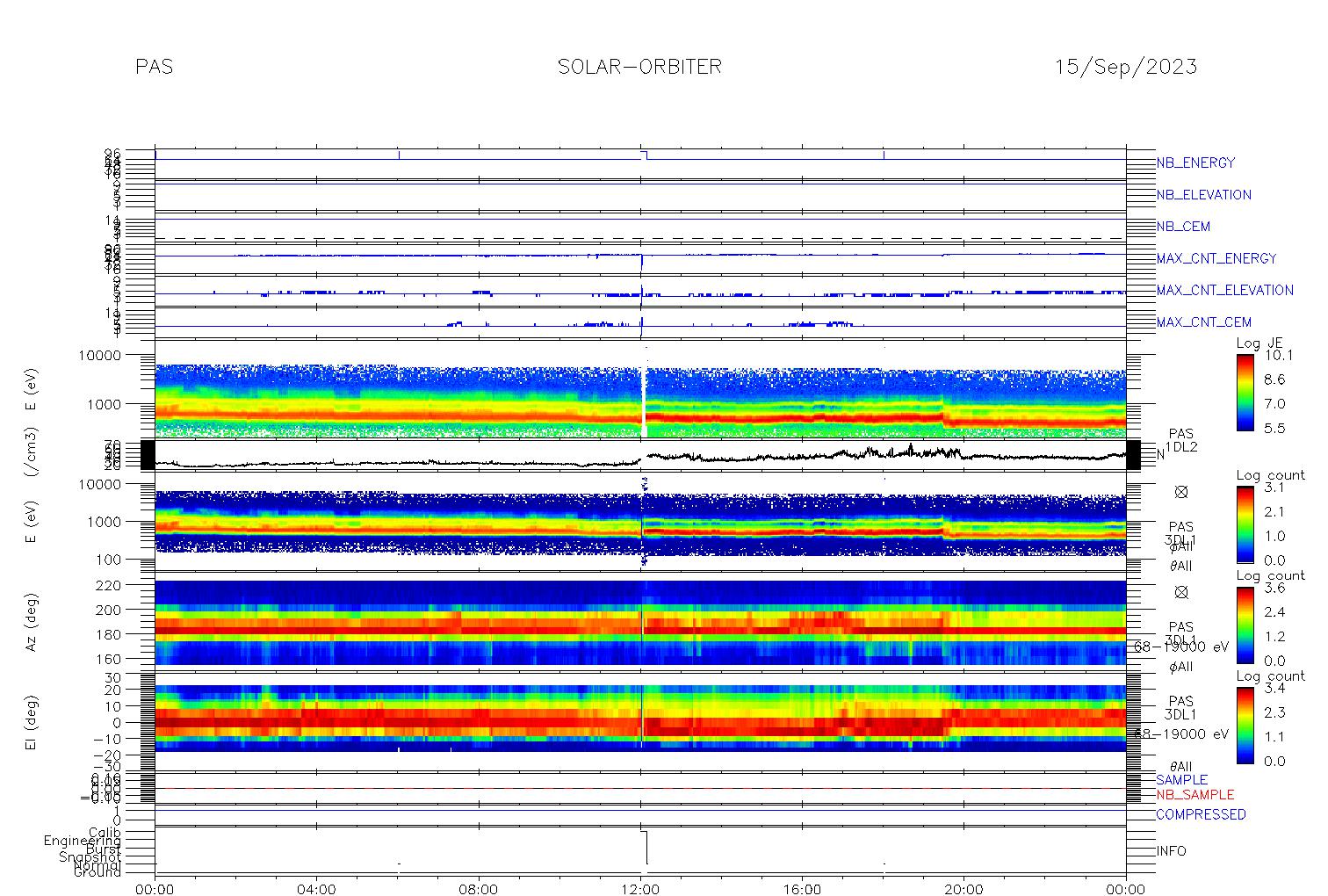Select the MAX_CNT_CEM panel label
Screen dimensions: 1328x896
pos(1204,322)
